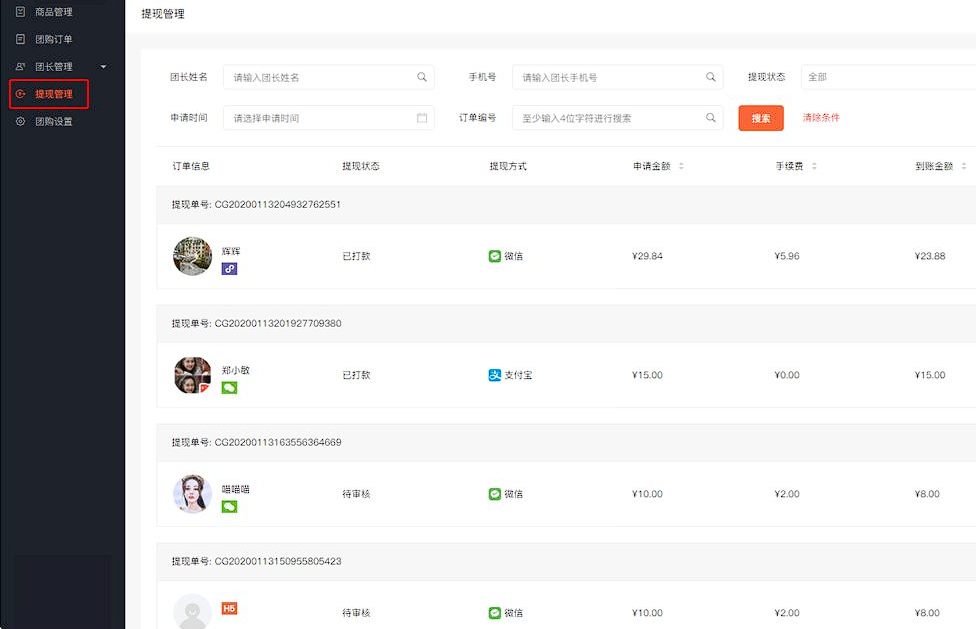
Task: Click the orange 搜索 button
Action: pyautogui.click(x=761, y=118)
